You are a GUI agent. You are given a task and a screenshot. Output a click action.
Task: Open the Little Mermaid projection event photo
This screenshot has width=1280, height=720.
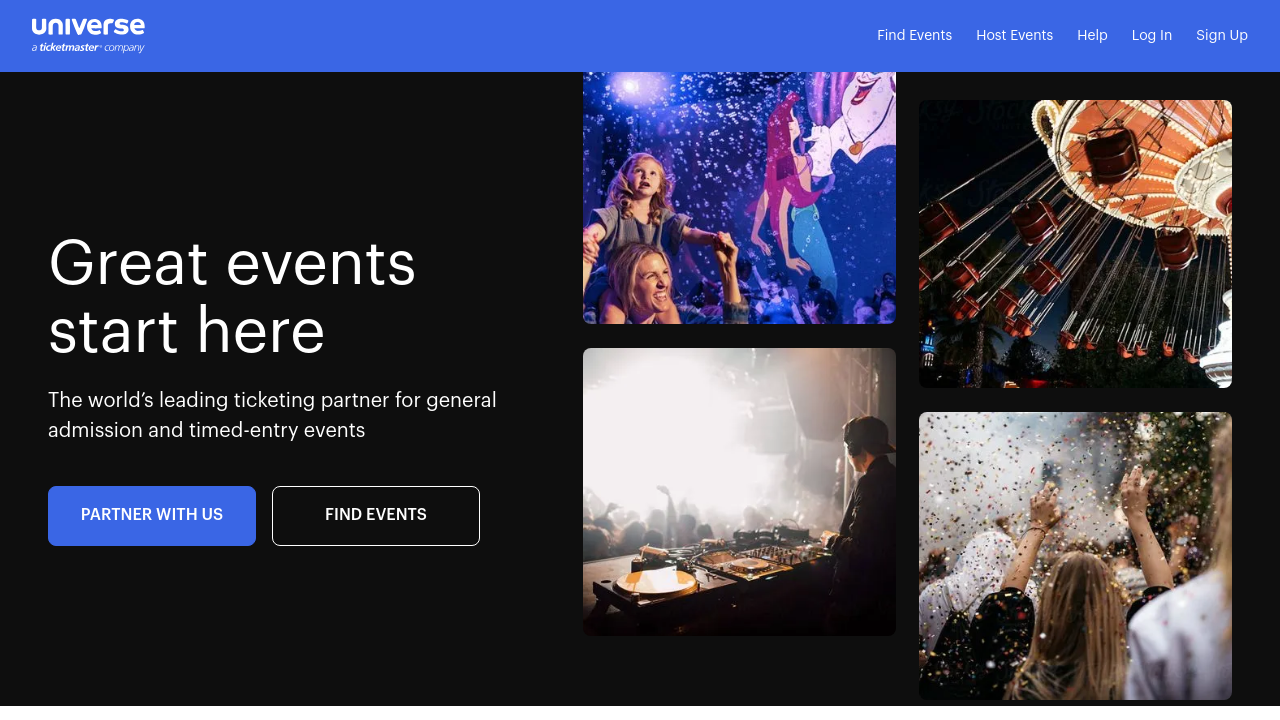pos(739,198)
